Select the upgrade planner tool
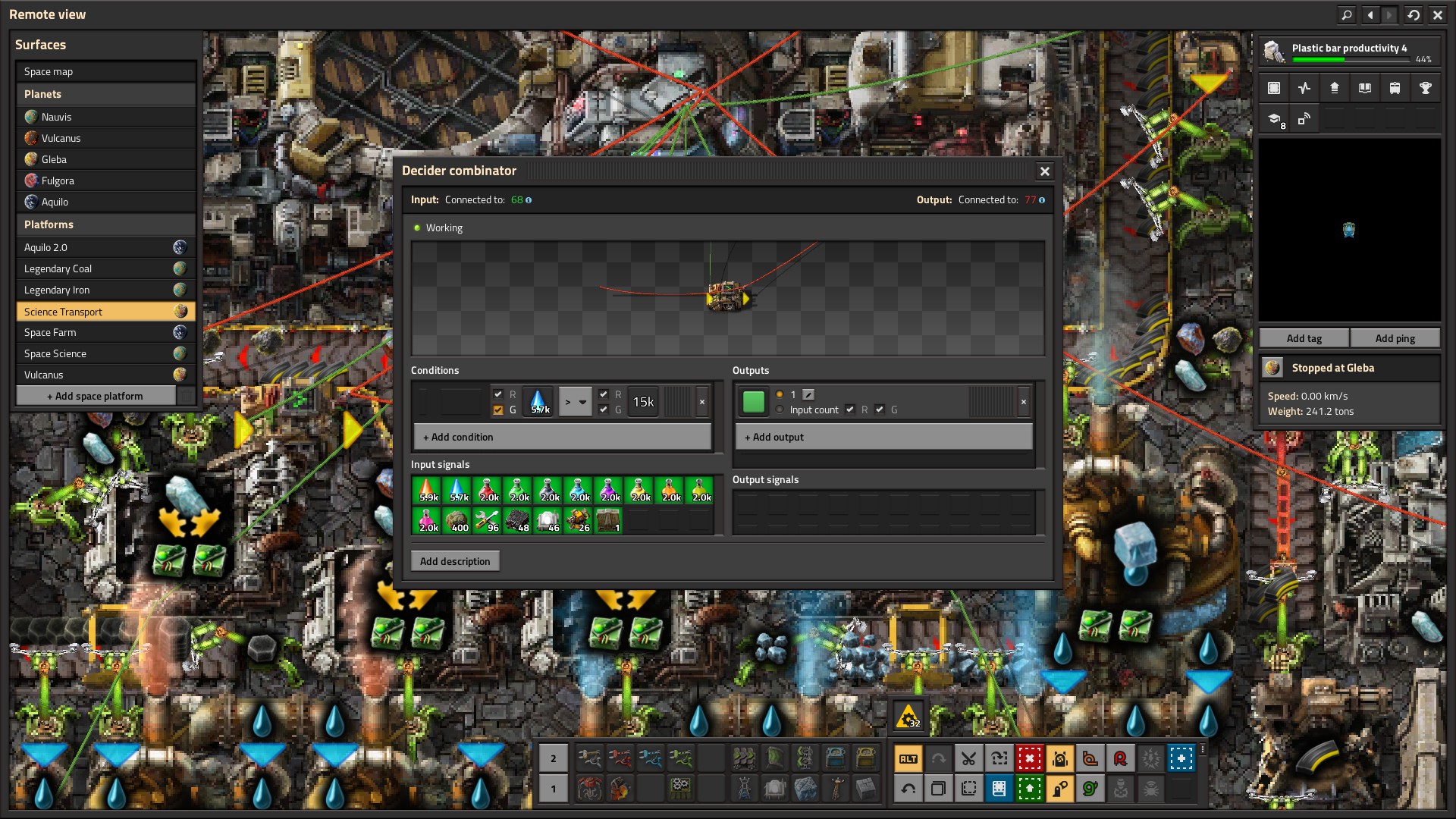The height and width of the screenshot is (819, 1456). [x=1029, y=789]
